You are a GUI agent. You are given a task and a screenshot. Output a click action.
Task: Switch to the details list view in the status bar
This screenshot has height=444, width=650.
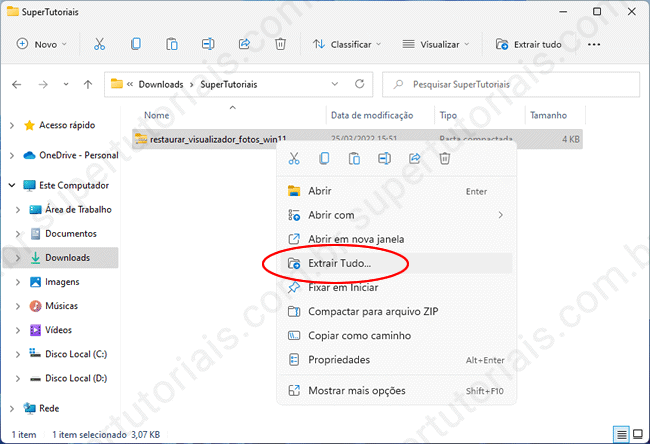click(622, 434)
